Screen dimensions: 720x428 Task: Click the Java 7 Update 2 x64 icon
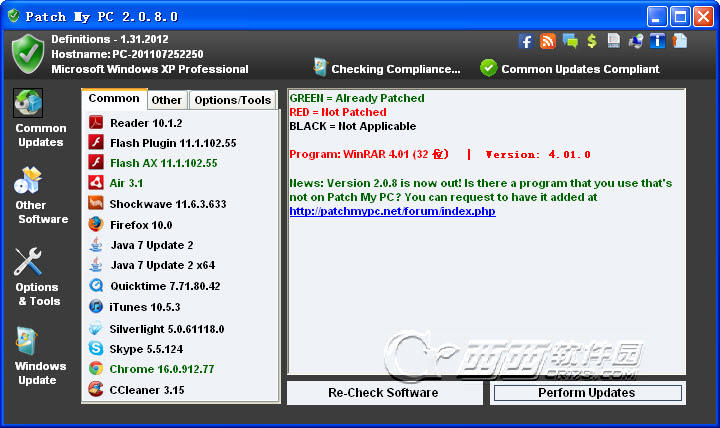(x=96, y=265)
